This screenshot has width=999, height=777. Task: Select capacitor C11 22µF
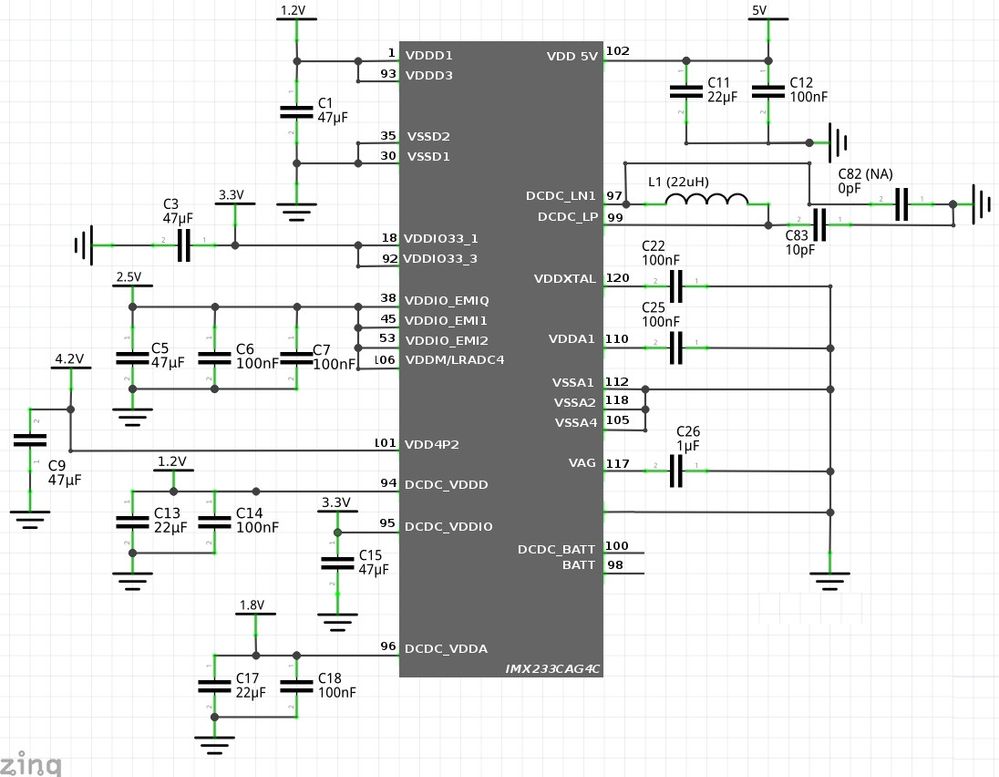pyautogui.click(x=685, y=91)
